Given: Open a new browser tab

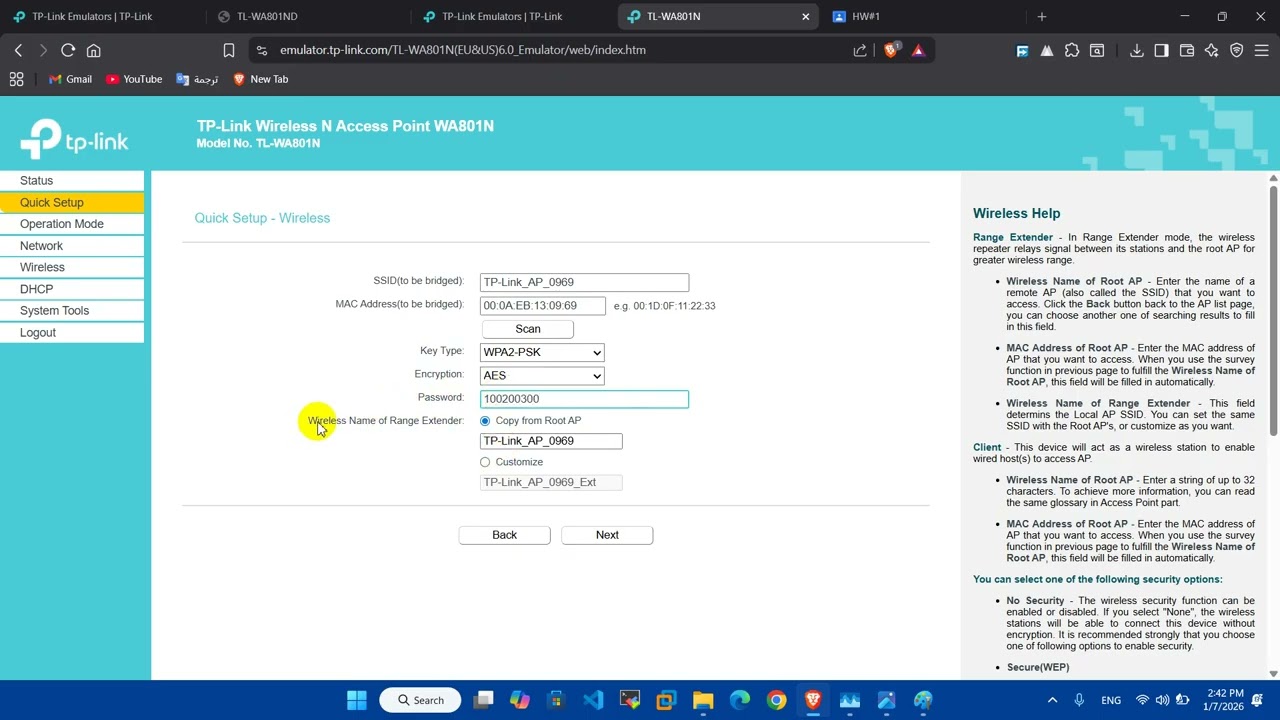Looking at the screenshot, I should coord(1041,16).
